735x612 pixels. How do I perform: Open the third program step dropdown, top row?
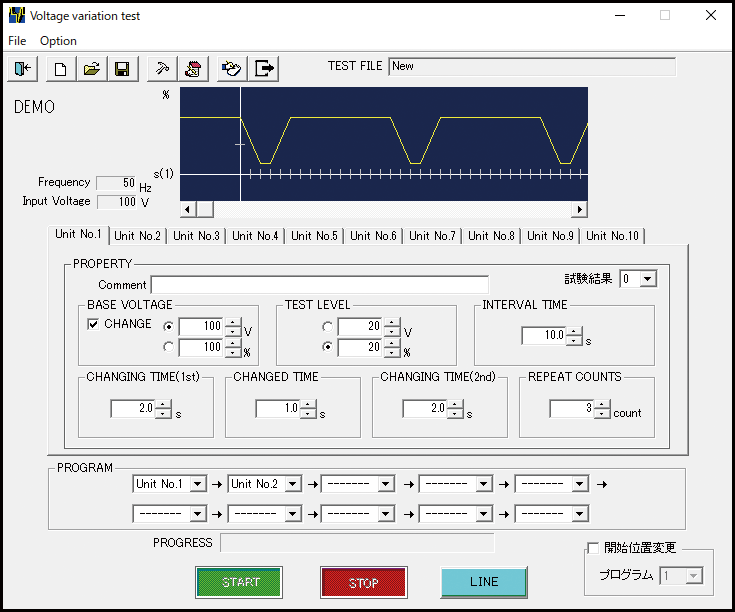tap(386, 484)
